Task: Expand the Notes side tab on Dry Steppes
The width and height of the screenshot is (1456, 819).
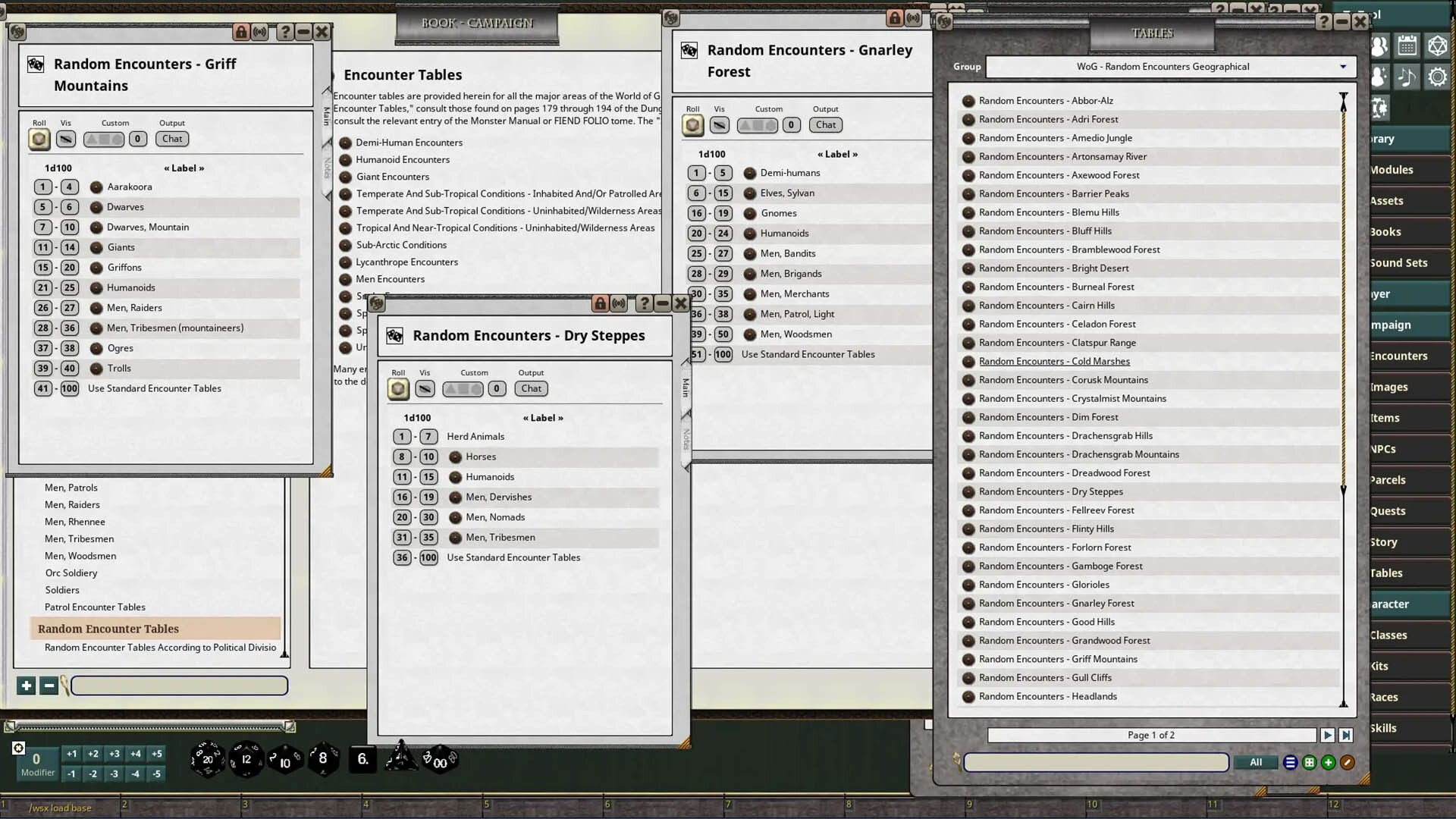Action: pyautogui.click(x=686, y=438)
